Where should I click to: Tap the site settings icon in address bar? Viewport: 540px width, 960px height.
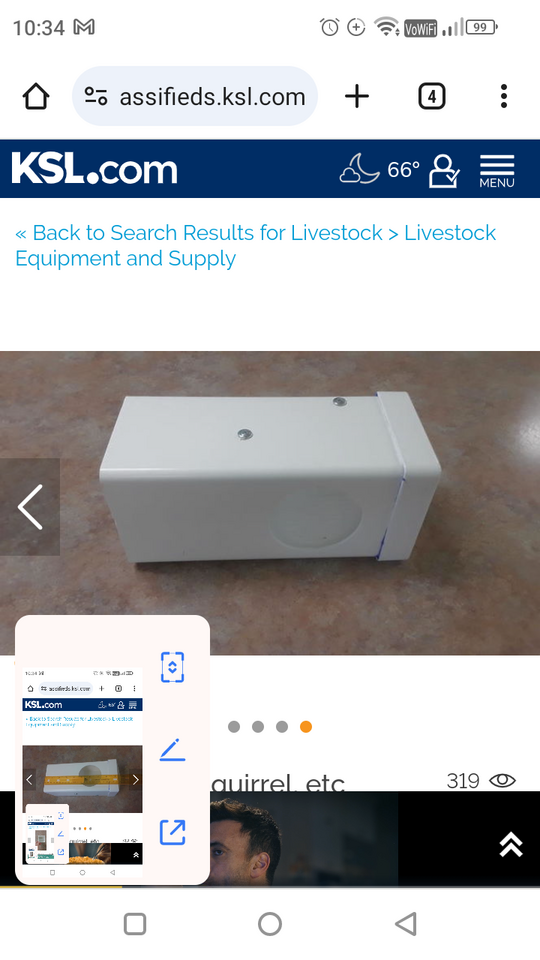tap(96, 97)
